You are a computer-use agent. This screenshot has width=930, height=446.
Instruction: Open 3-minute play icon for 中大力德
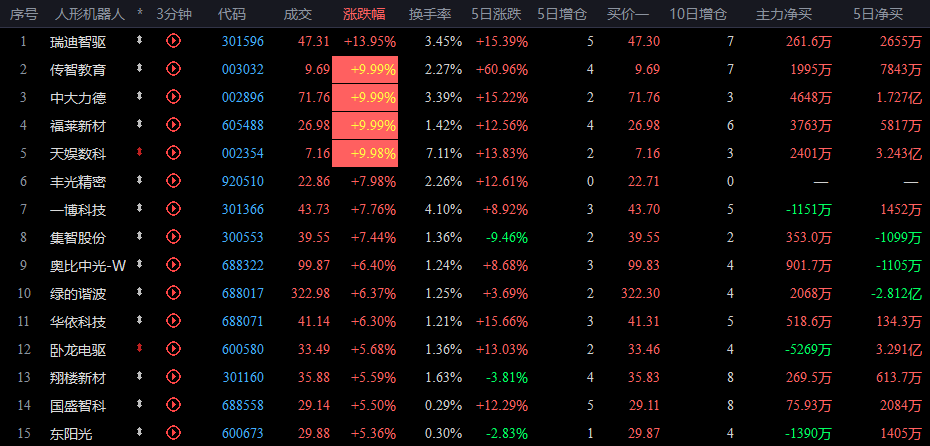coord(173,97)
